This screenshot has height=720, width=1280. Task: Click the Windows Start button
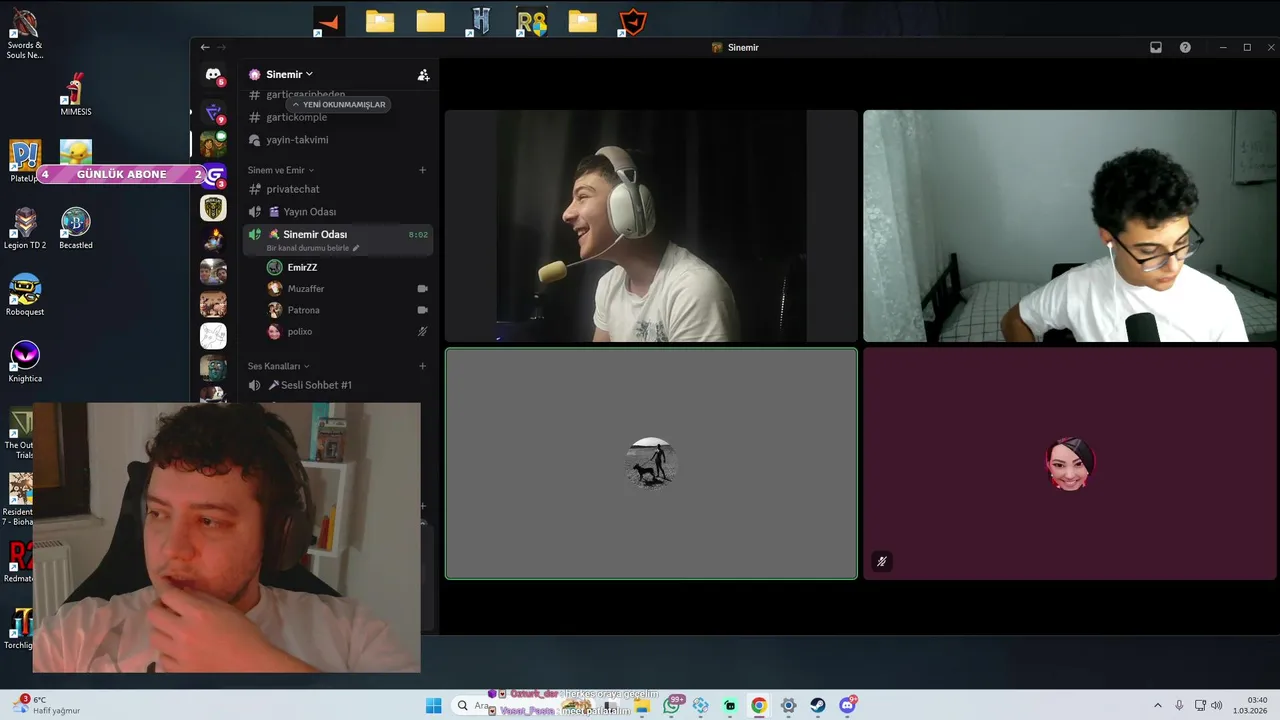433,705
